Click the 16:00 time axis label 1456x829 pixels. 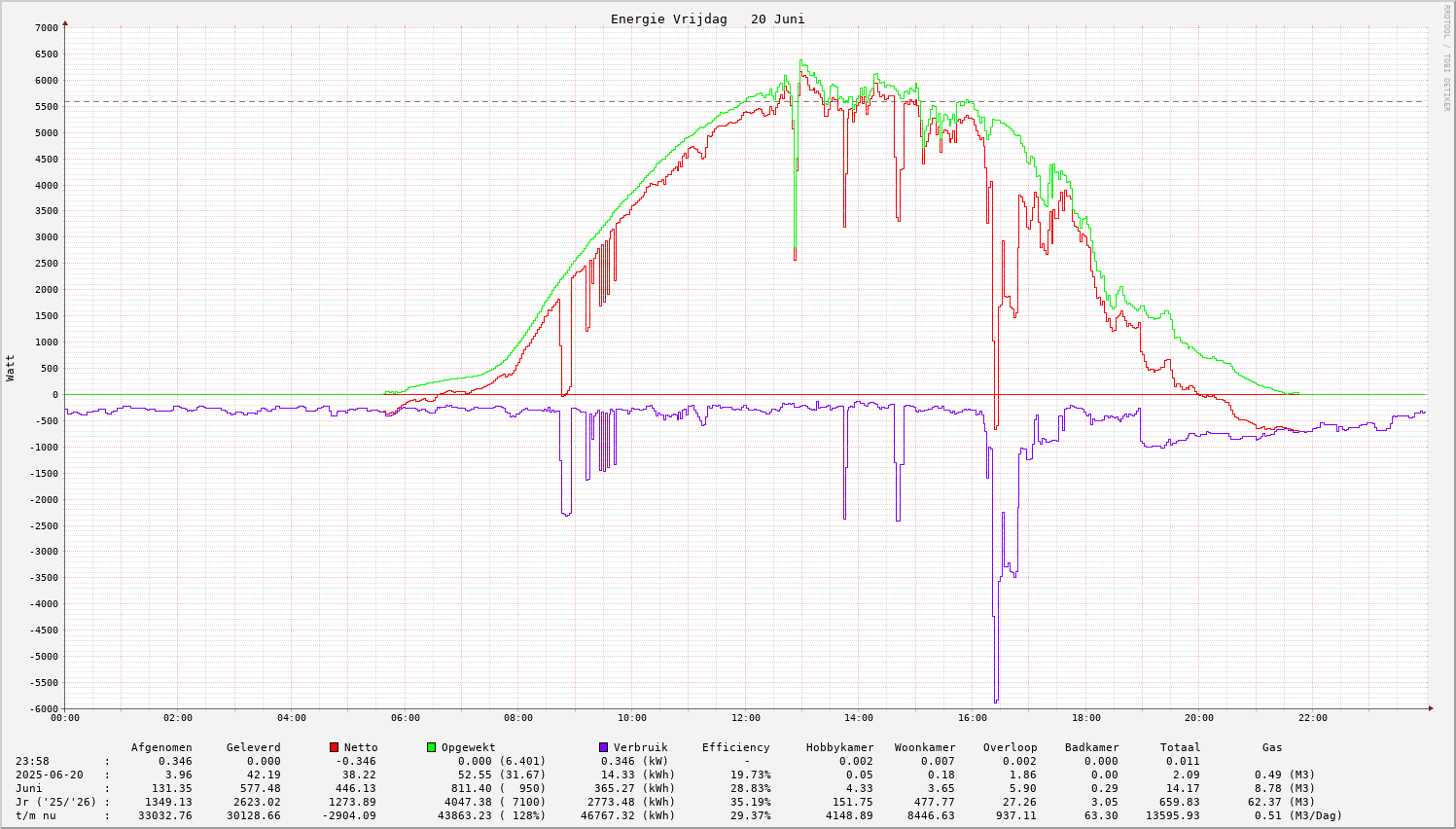click(973, 718)
